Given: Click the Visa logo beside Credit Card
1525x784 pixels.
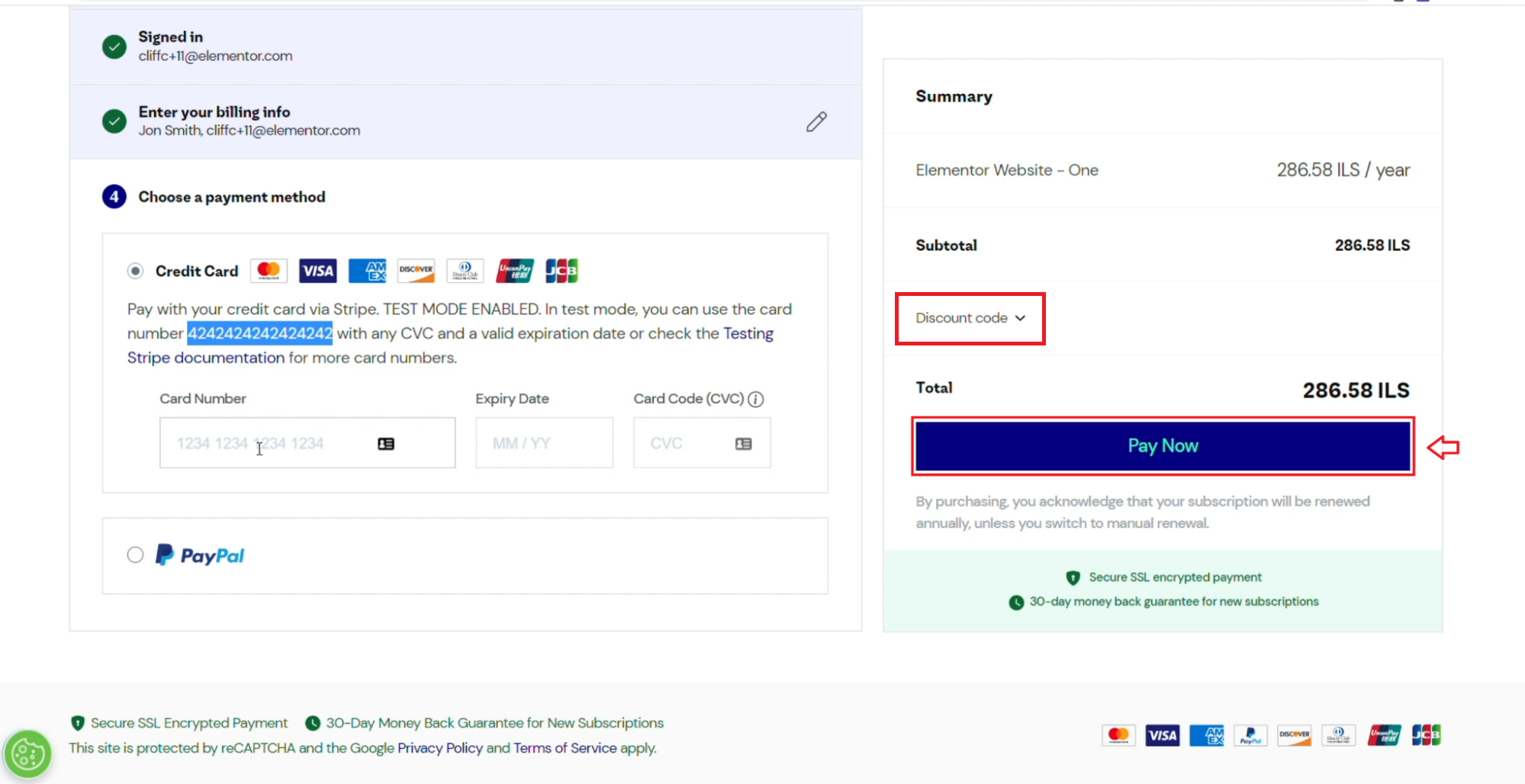Looking at the screenshot, I should pyautogui.click(x=317, y=271).
